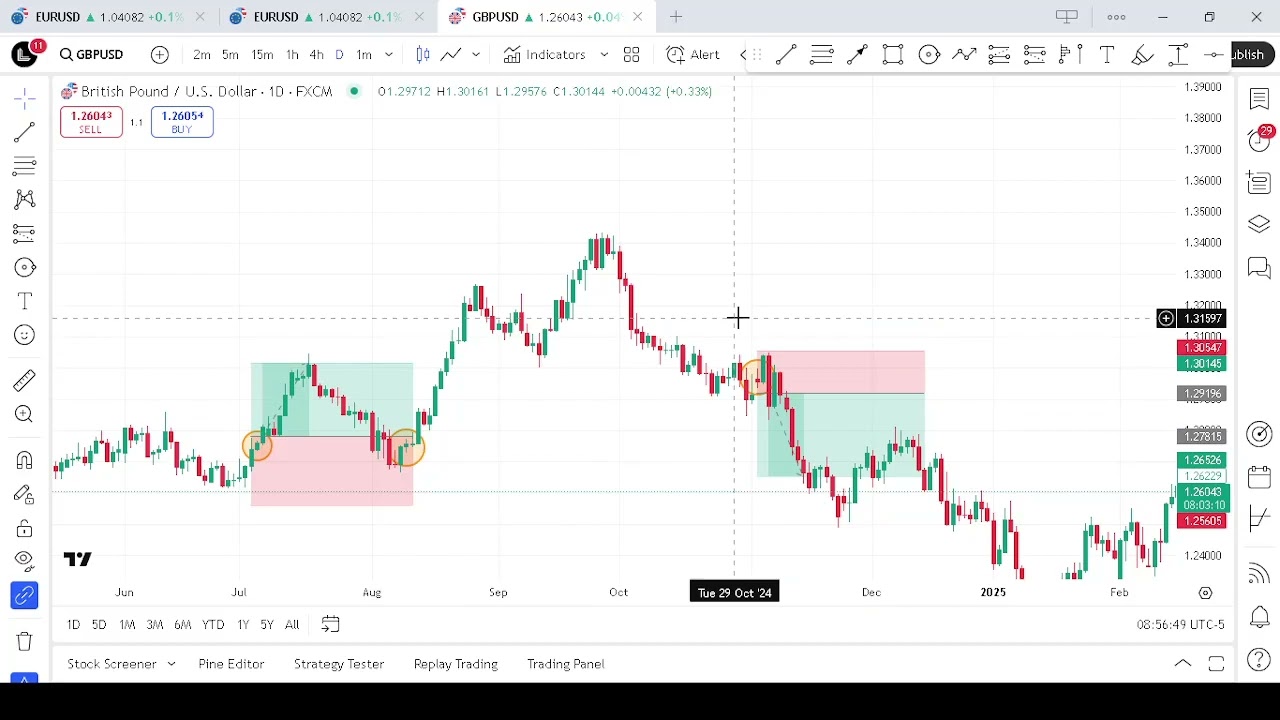Open forecasting and measurement tools in left sidebar

24,233
